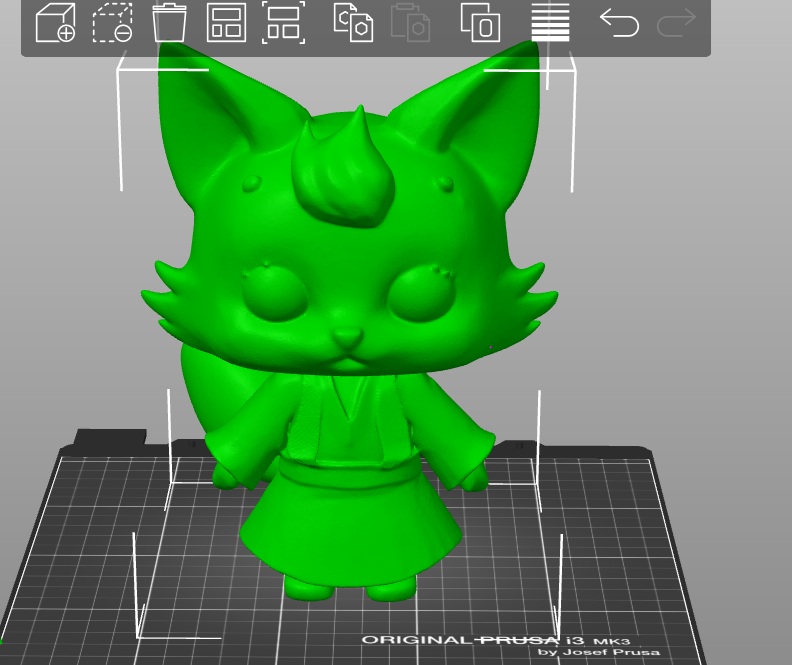Click the Undo arrow icon
Viewport: 792px width, 665px height.
619,23
